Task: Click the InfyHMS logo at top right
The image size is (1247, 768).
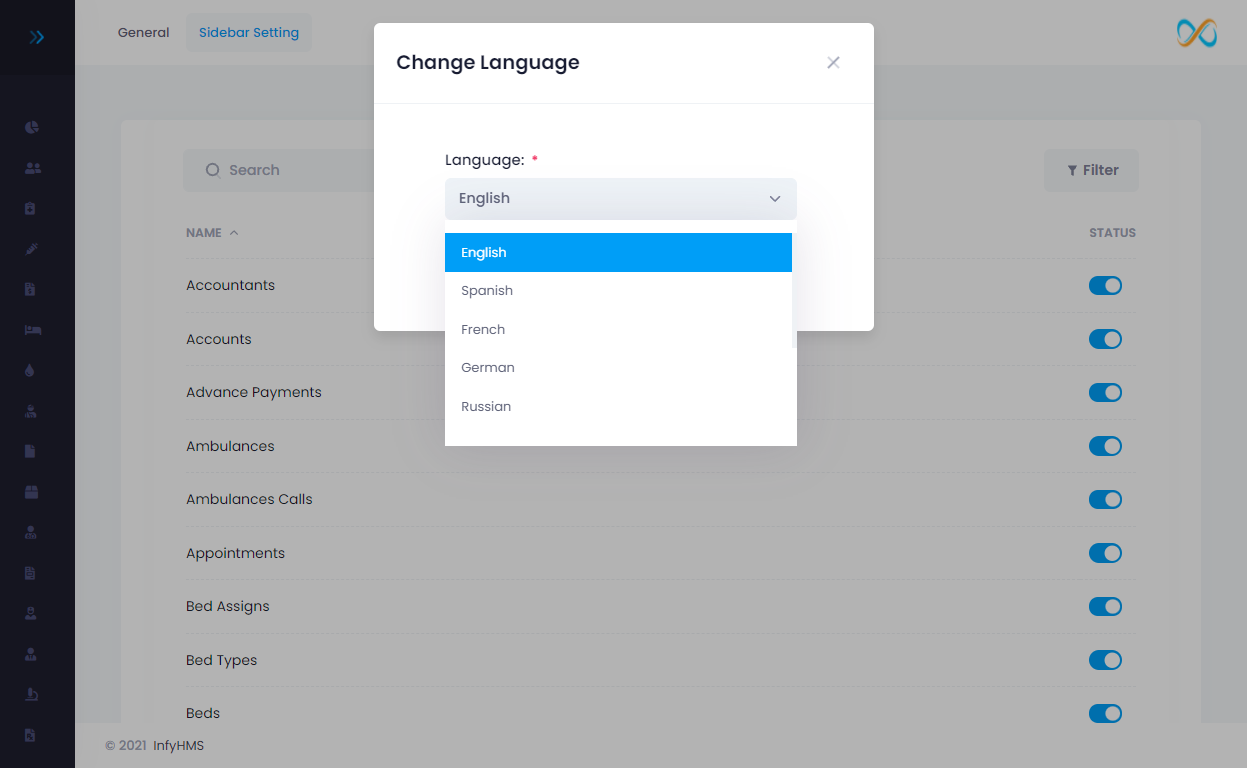Action: 1196,33
